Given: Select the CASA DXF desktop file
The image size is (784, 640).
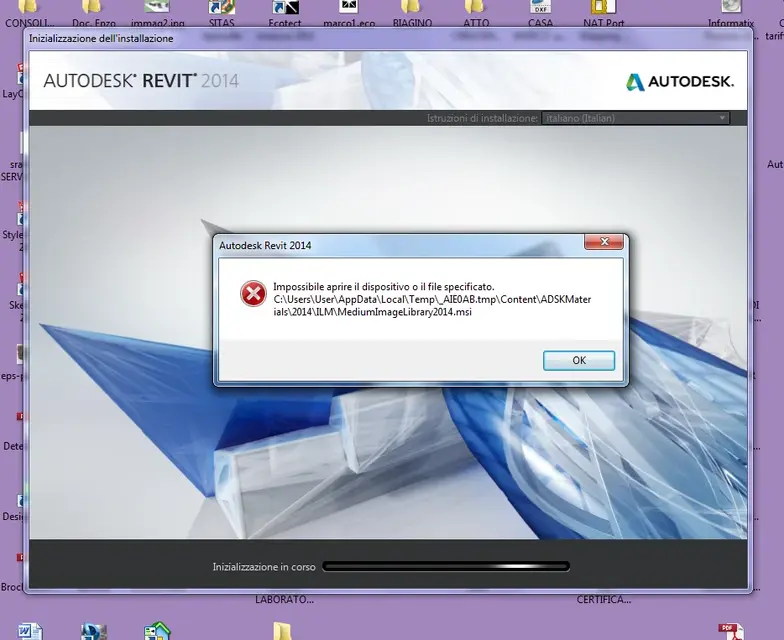Looking at the screenshot, I should (x=540, y=12).
